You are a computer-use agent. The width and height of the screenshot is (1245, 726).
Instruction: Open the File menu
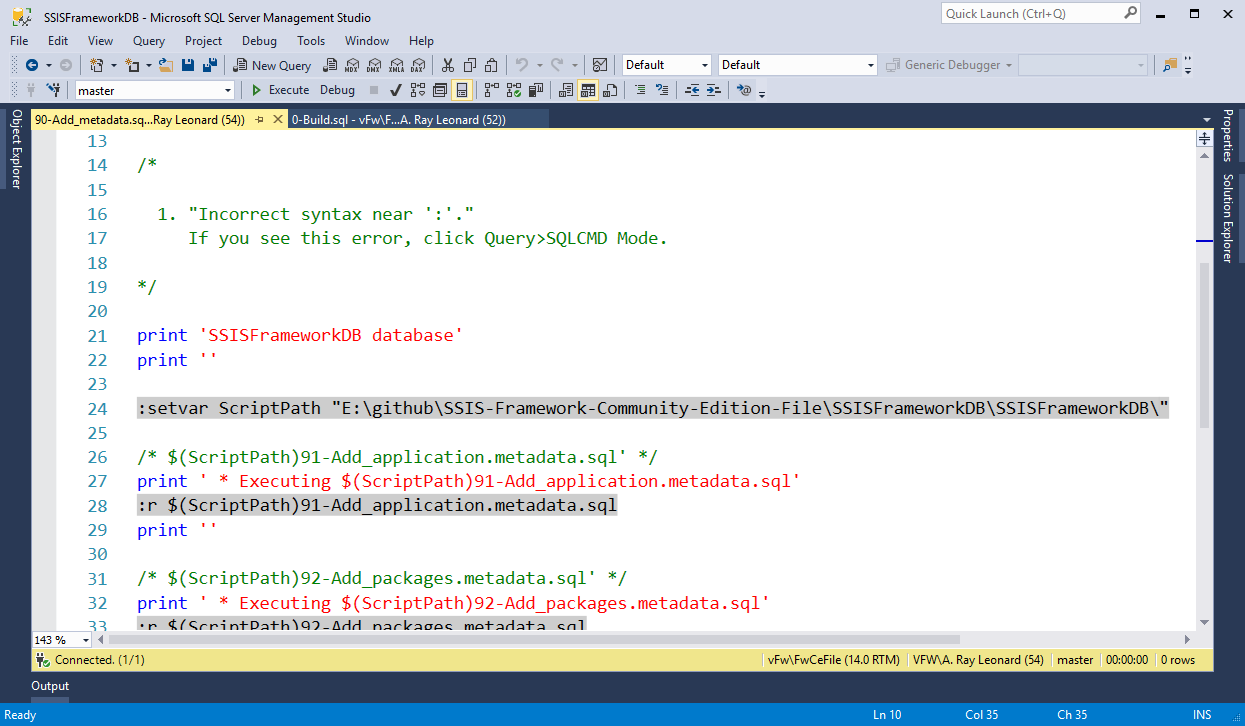(19, 41)
